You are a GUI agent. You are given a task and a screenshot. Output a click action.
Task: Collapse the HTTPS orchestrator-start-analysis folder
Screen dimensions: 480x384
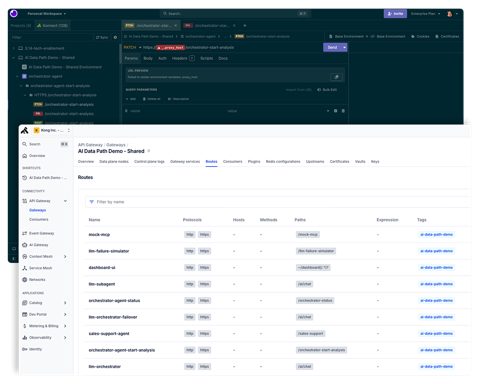point(25,95)
